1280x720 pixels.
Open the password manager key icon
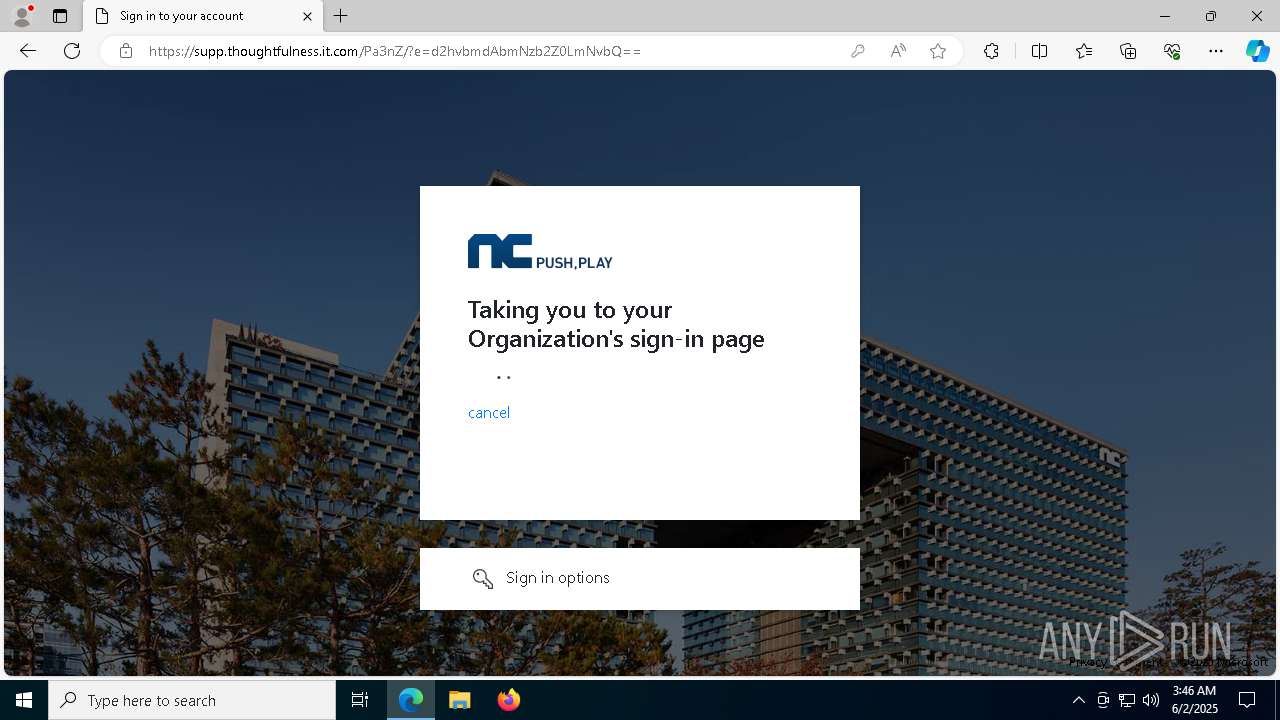[x=857, y=51]
